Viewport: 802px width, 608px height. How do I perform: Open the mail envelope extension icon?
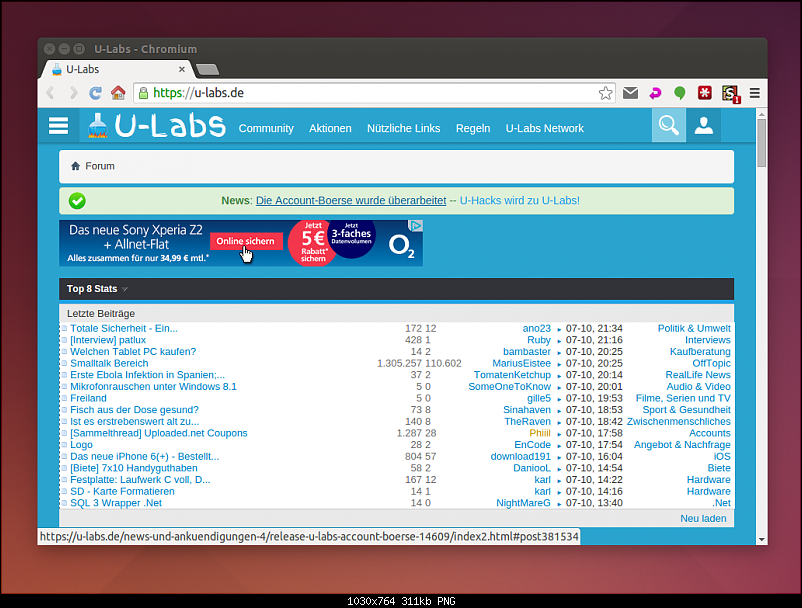click(630, 93)
